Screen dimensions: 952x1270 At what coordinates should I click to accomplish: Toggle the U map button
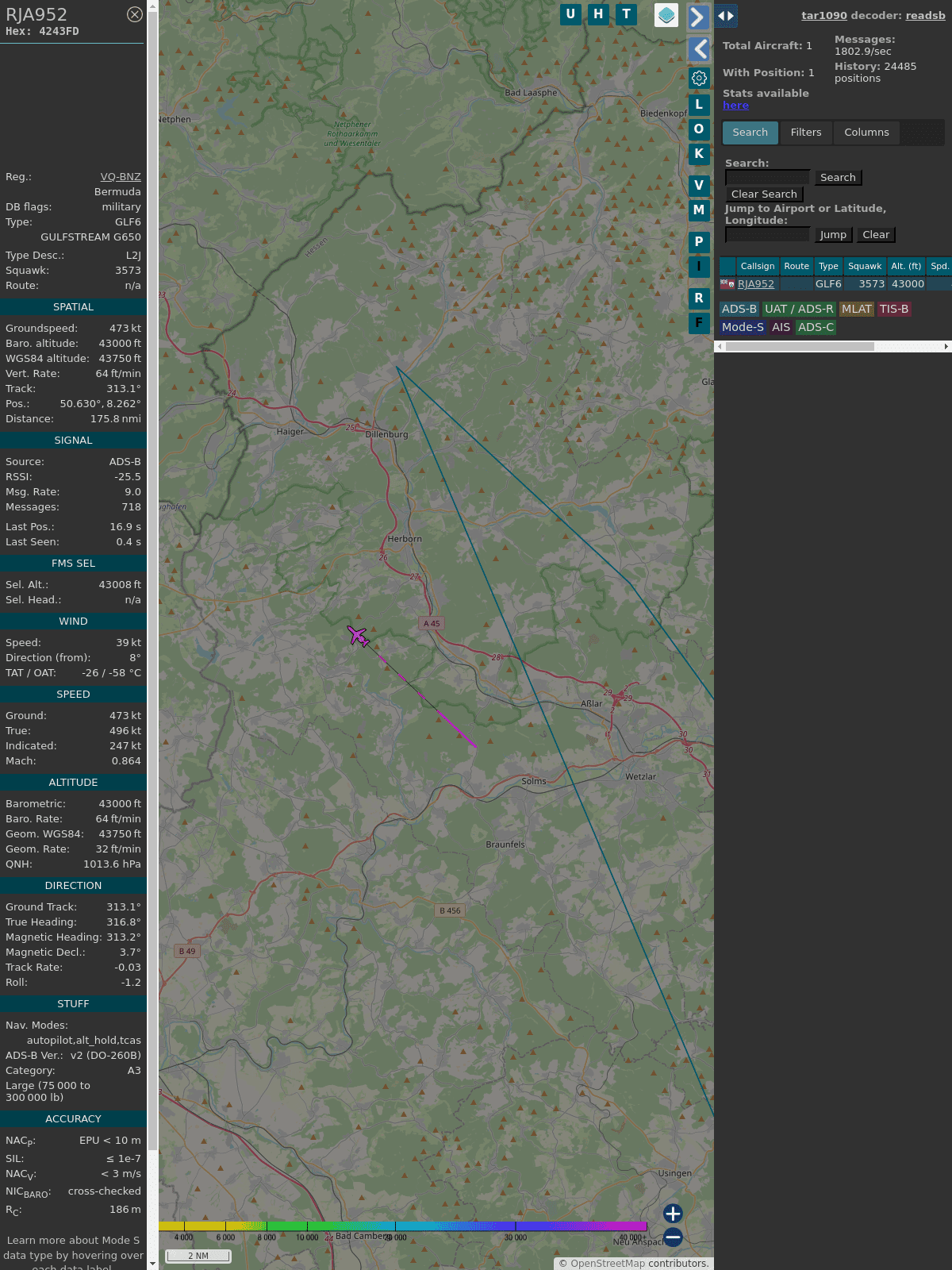[x=570, y=14]
